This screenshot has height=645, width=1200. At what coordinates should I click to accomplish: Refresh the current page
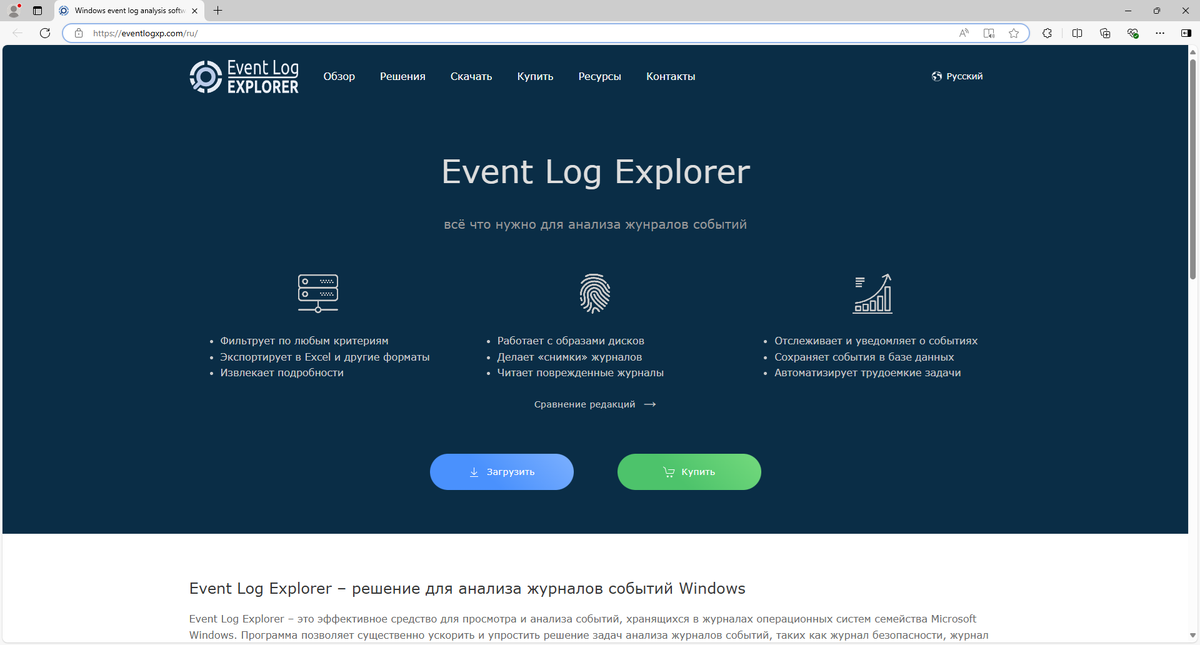coord(45,33)
